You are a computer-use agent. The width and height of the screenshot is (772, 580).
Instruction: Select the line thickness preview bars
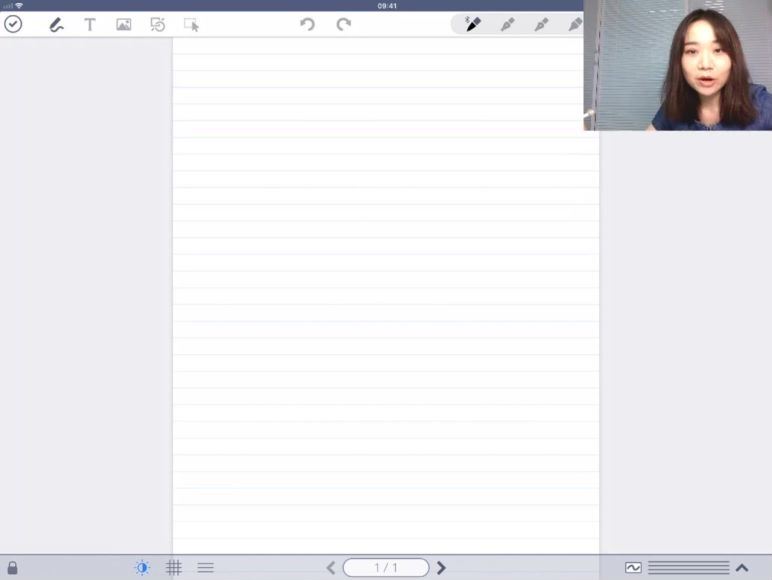tap(689, 568)
